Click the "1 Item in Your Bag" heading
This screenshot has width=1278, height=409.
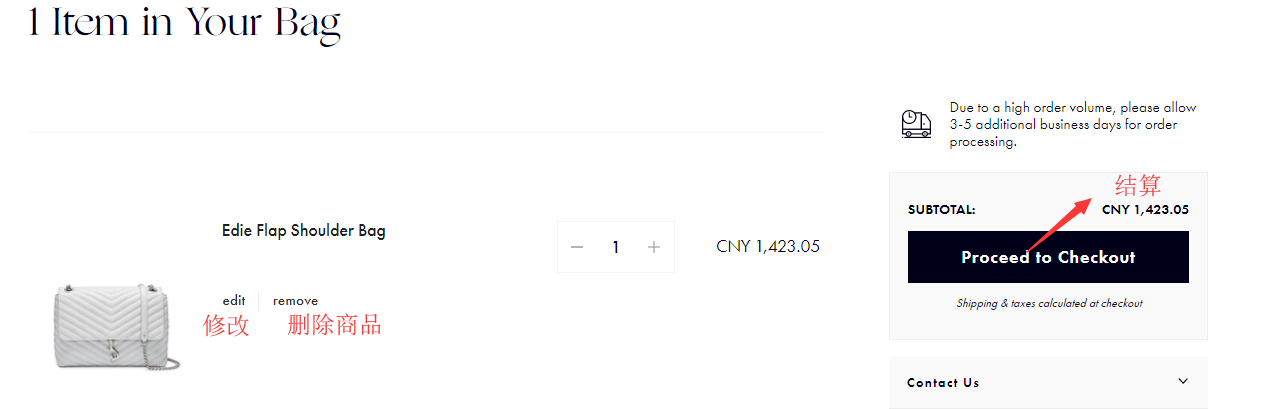pyautogui.click(x=185, y=23)
